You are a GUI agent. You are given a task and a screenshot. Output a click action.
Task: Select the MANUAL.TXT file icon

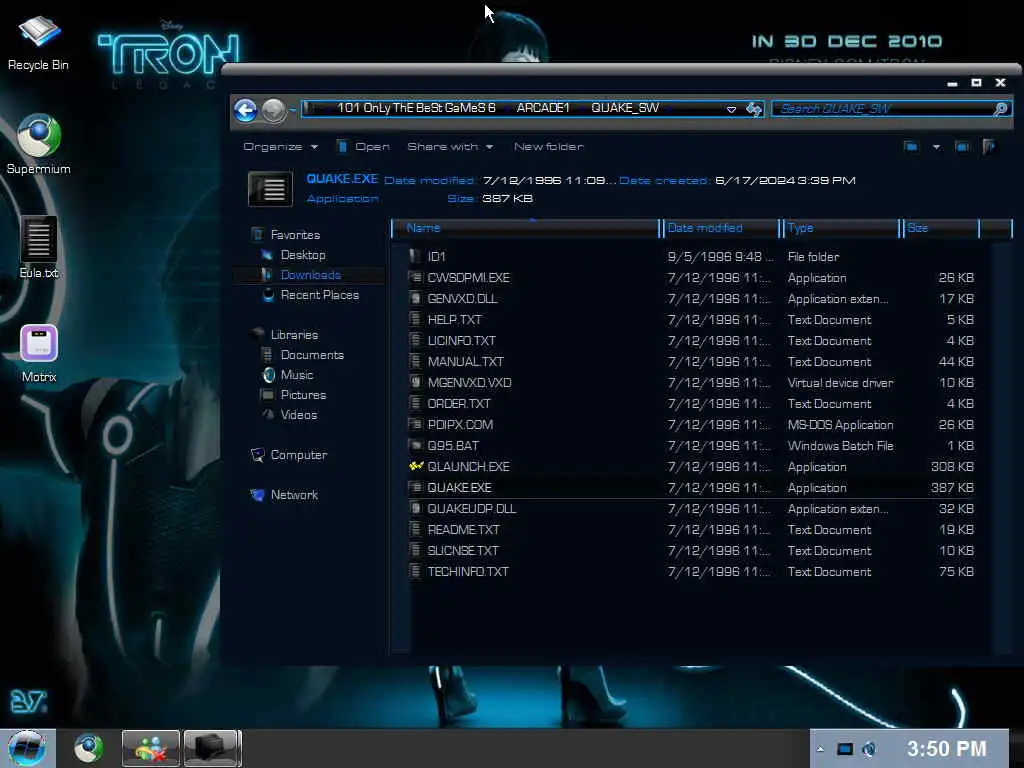415,360
